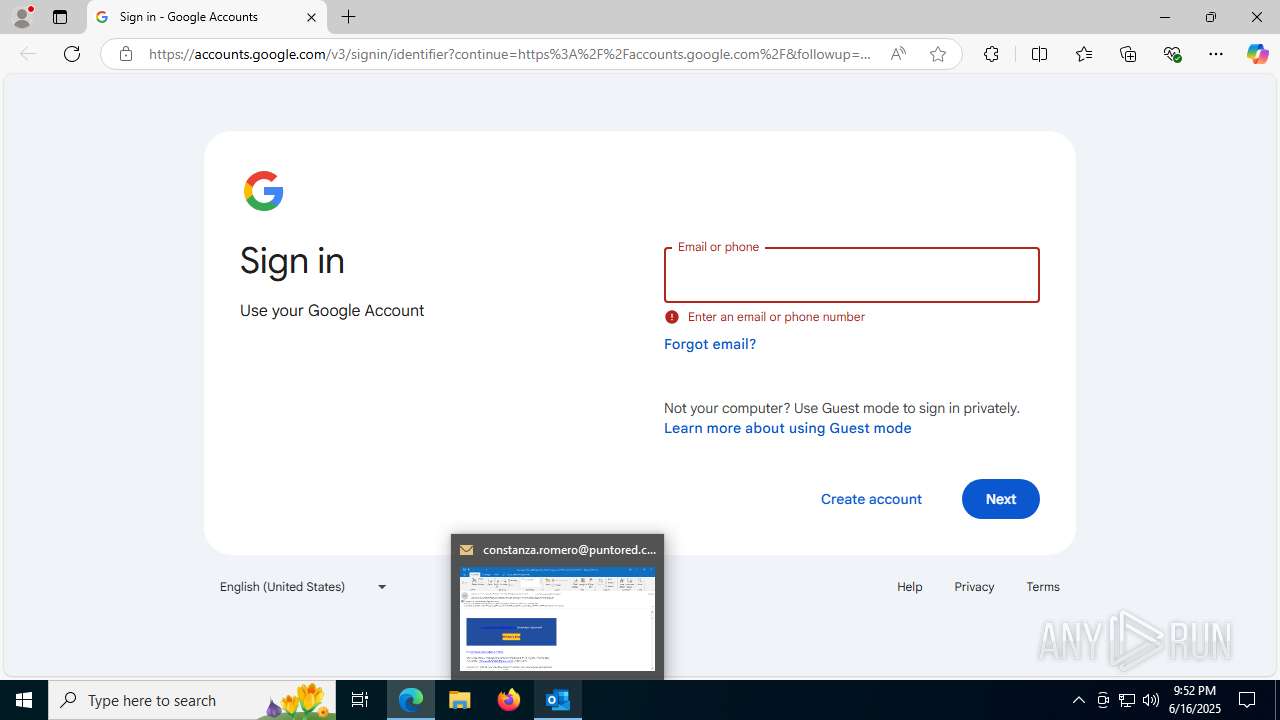Click the taskbar search box
Screen dimensions: 1280x720
tap(192, 700)
